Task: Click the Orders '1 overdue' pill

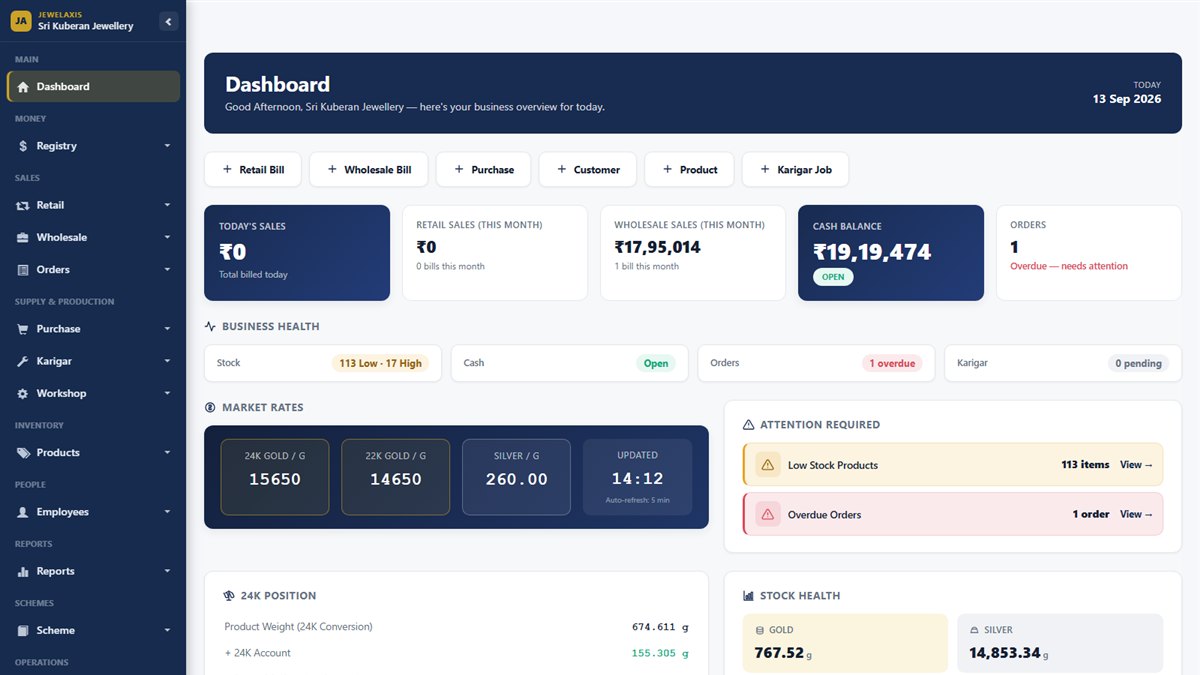Action: pos(892,363)
